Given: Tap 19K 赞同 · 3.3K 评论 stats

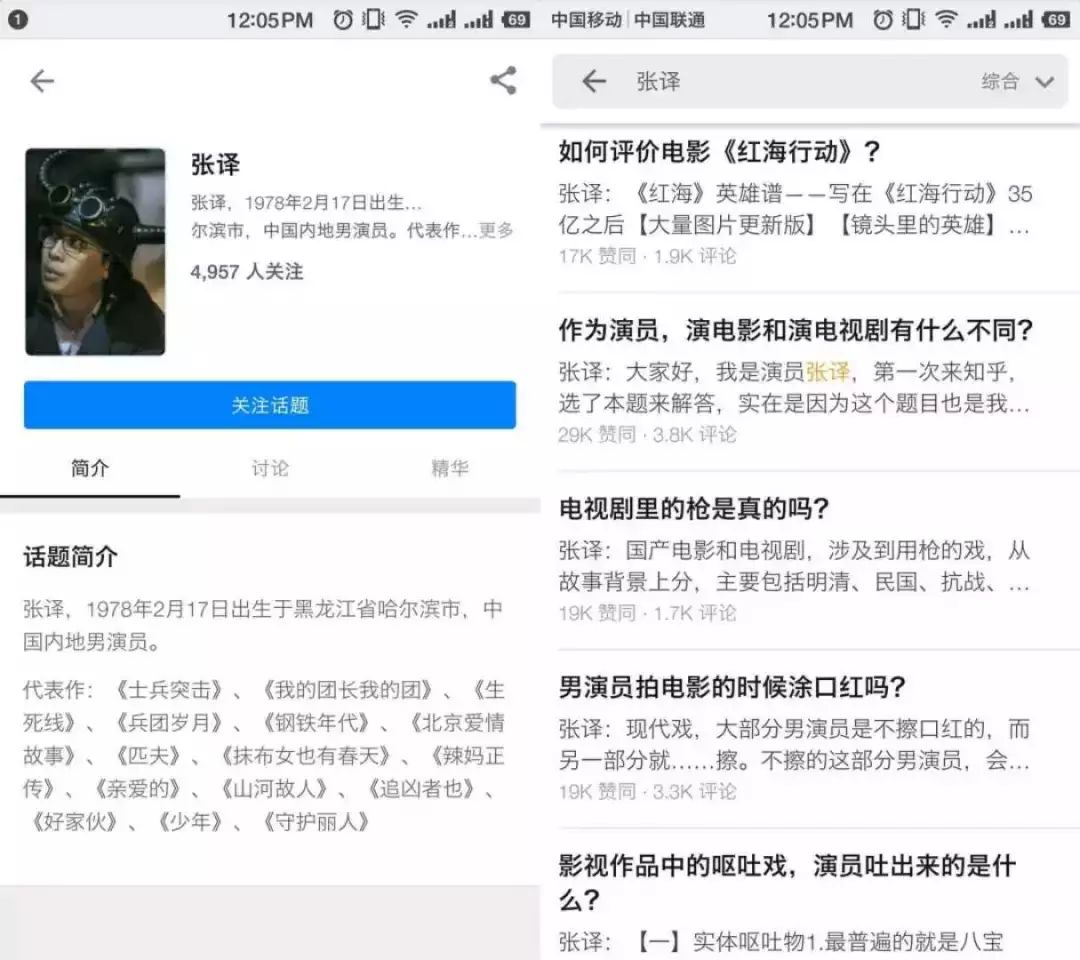Looking at the screenshot, I should 647,792.
